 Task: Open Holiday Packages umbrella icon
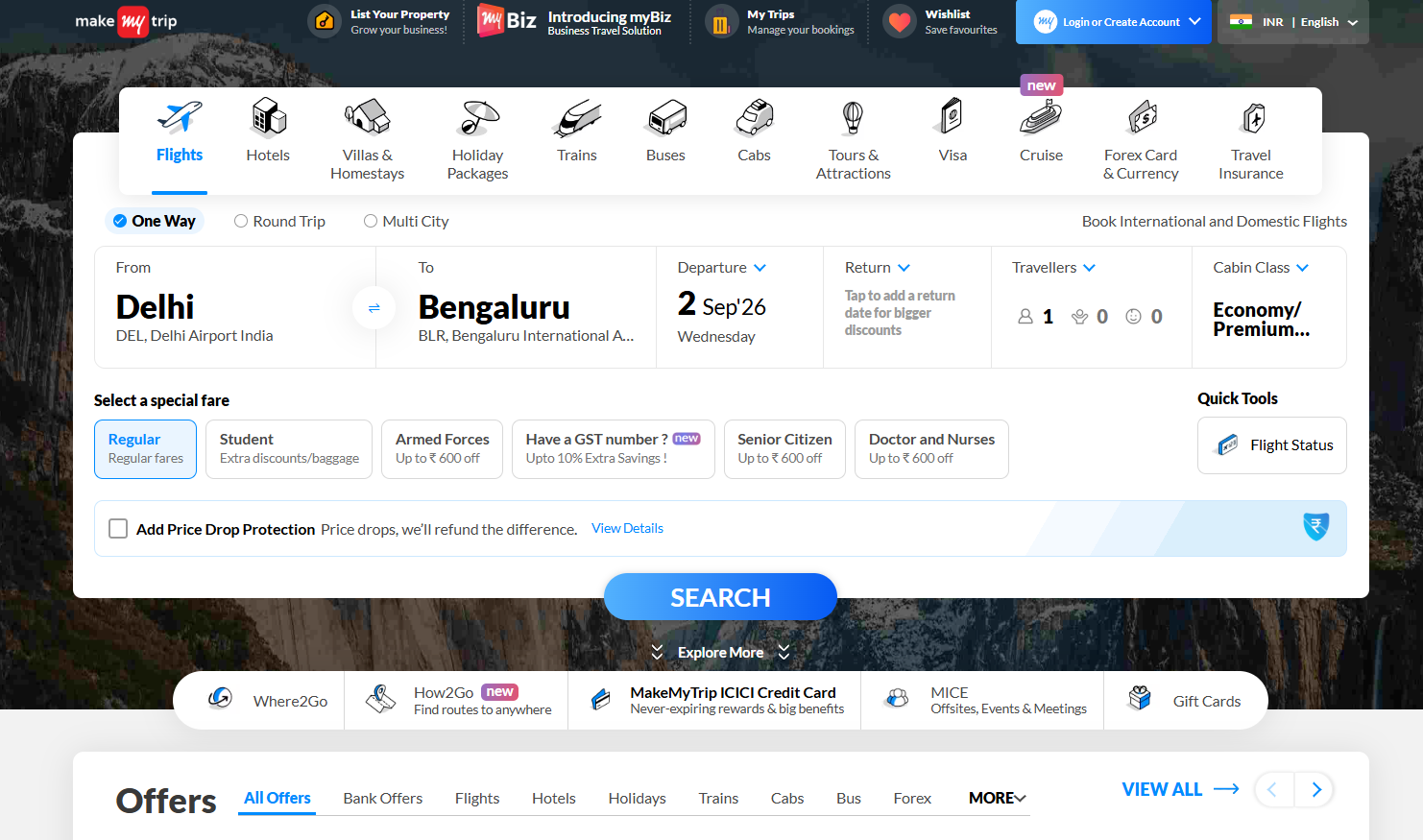coord(477,118)
